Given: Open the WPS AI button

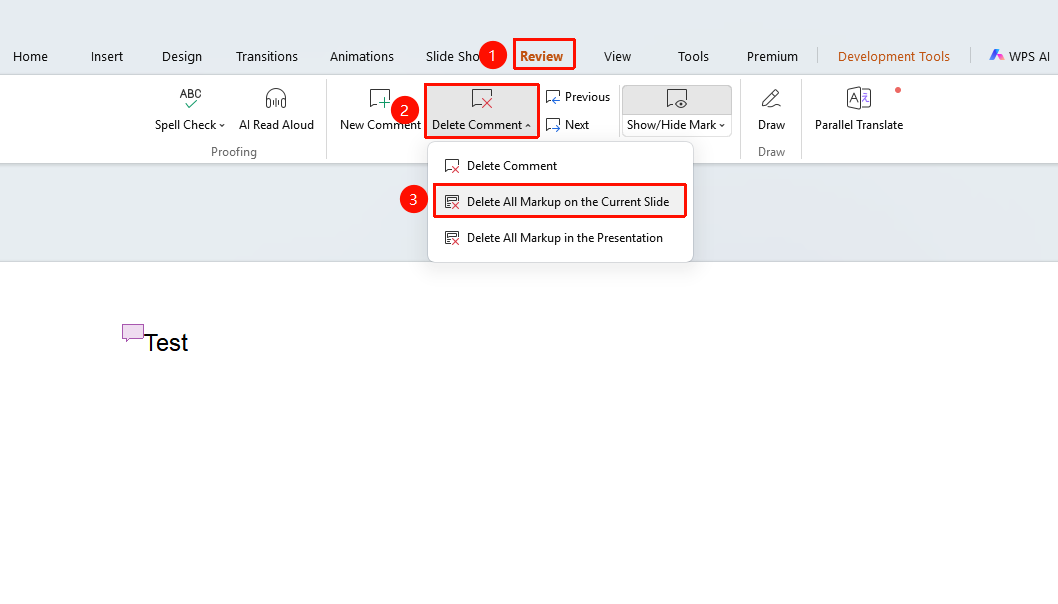Looking at the screenshot, I should tap(1020, 57).
